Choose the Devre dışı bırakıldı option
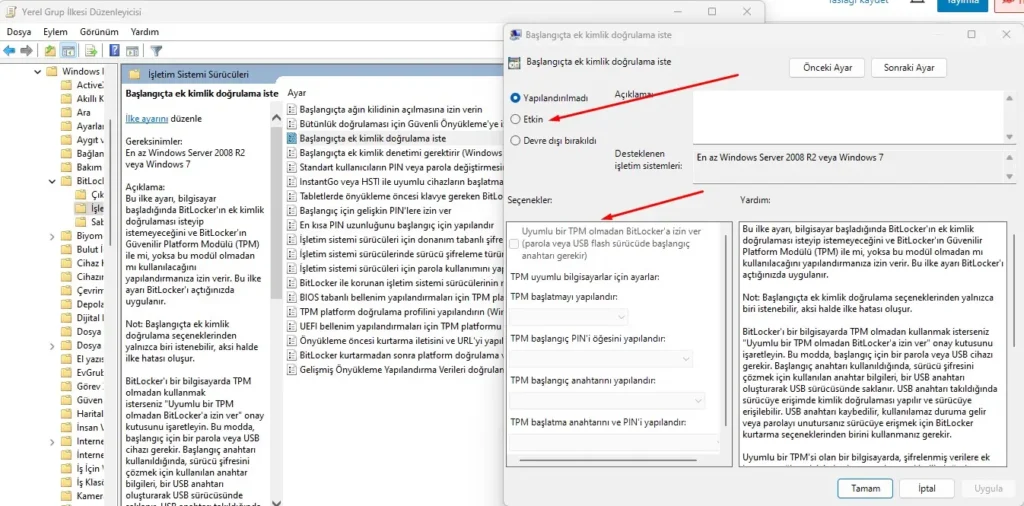The height and width of the screenshot is (506, 1024). (515, 141)
